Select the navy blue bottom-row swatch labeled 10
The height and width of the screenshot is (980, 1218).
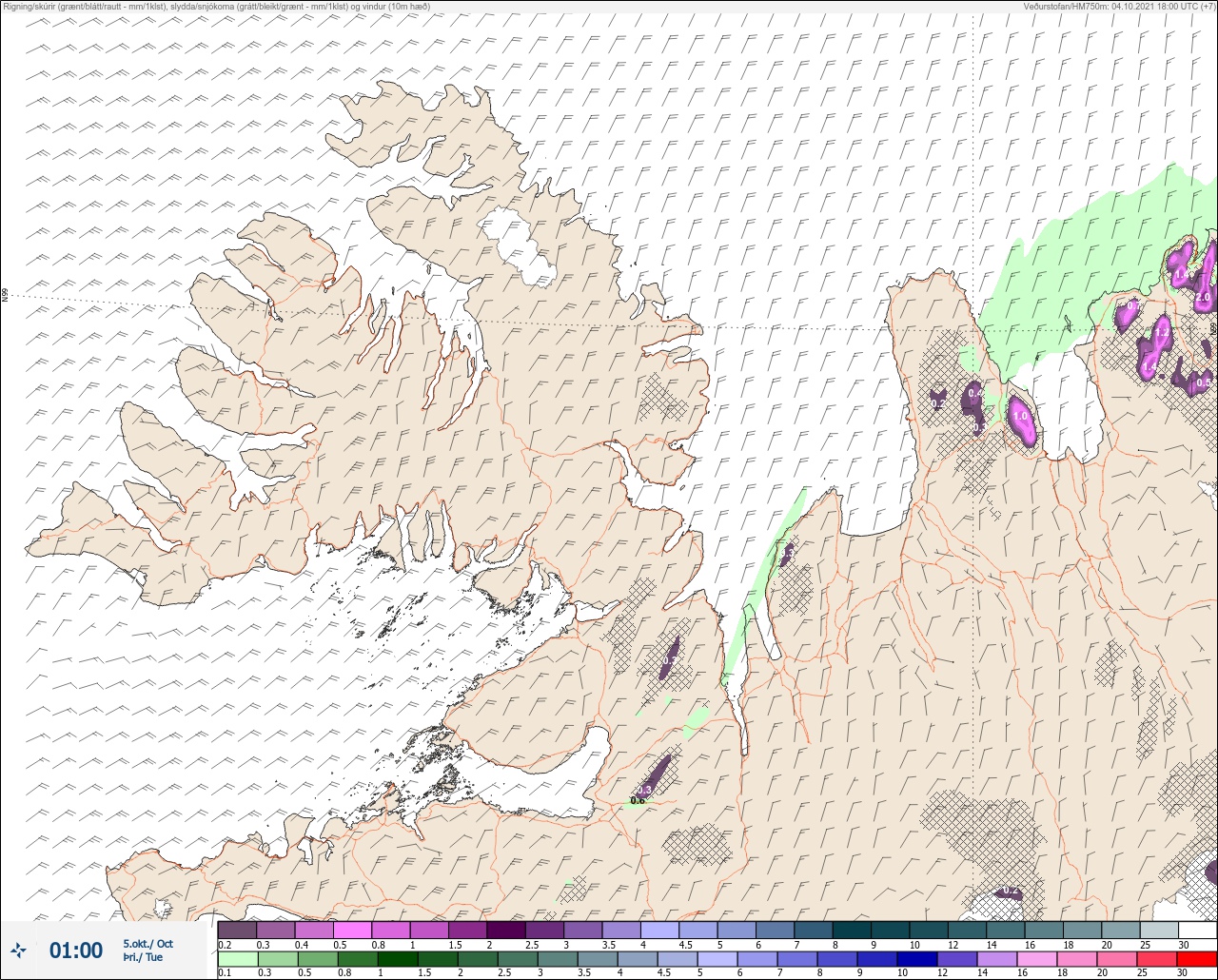pos(916,959)
